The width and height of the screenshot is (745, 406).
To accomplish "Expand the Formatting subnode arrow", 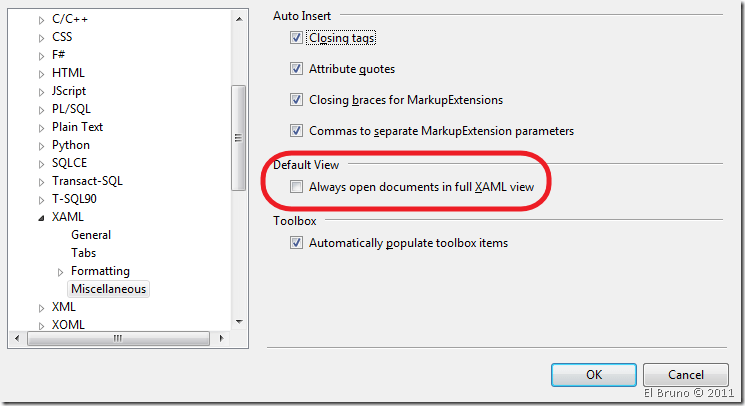I will click(60, 271).
